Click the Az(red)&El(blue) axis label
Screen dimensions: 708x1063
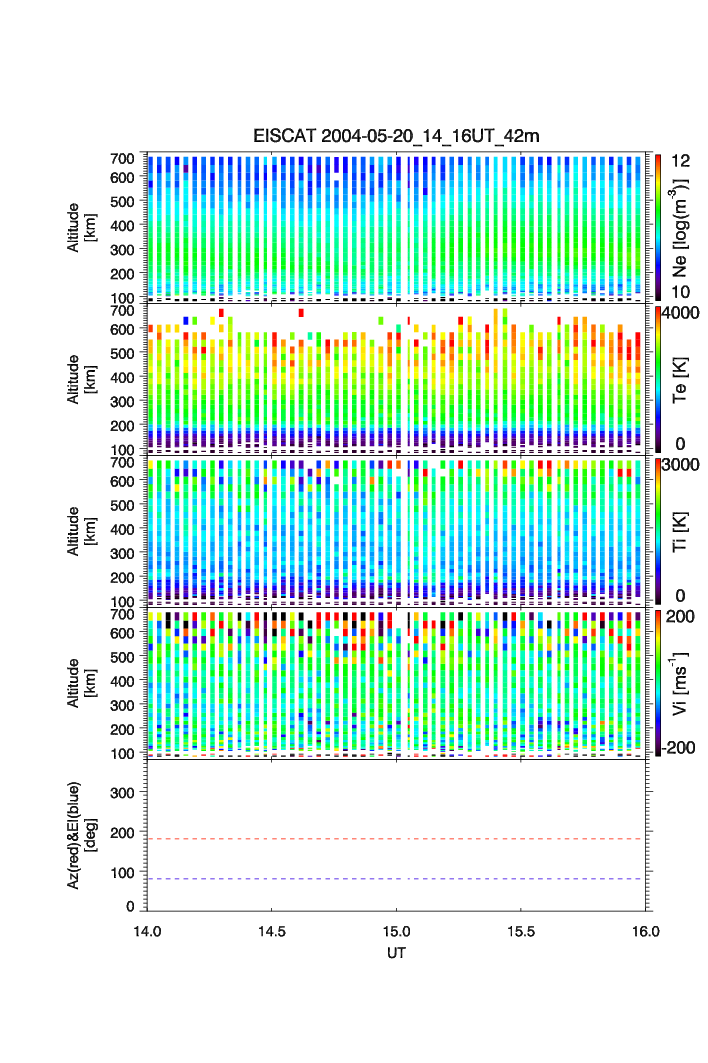(80, 835)
